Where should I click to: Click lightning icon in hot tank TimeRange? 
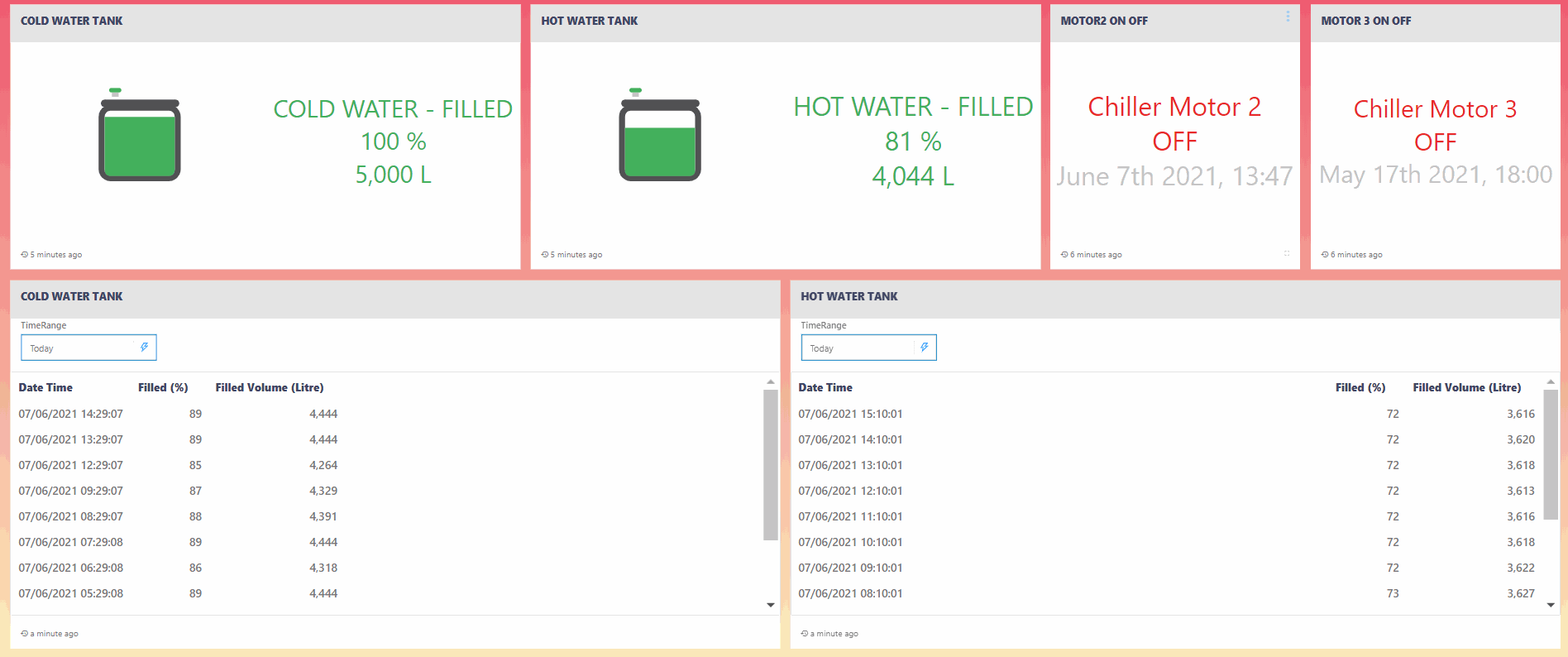pyautogui.click(x=925, y=348)
